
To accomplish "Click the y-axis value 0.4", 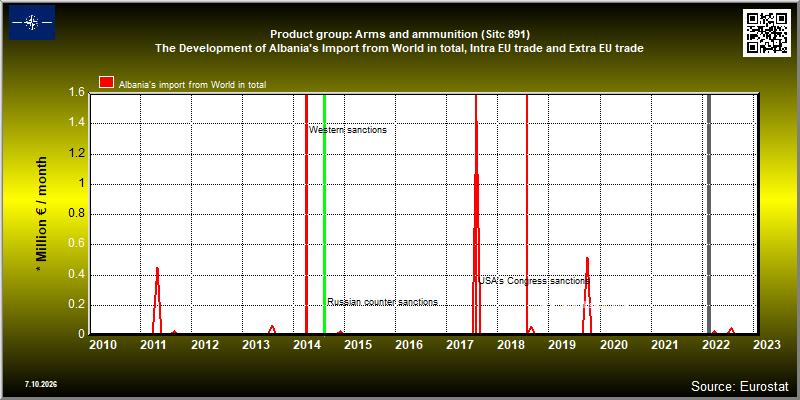I will tap(77, 275).
